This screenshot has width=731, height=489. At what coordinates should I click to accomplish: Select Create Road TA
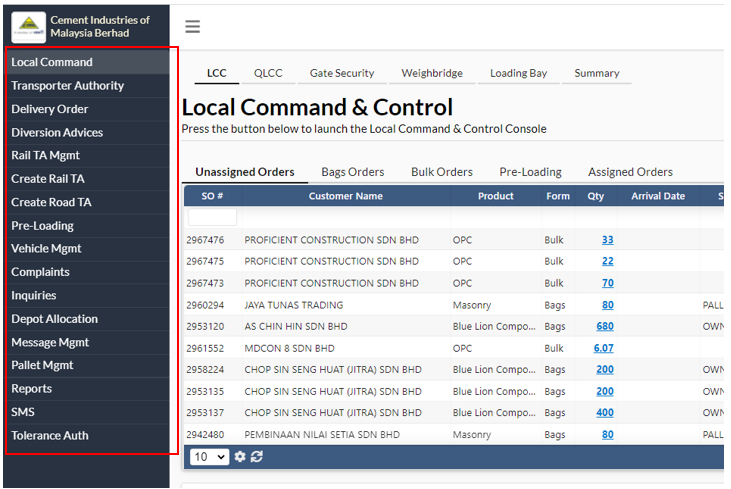pyautogui.click(x=87, y=202)
